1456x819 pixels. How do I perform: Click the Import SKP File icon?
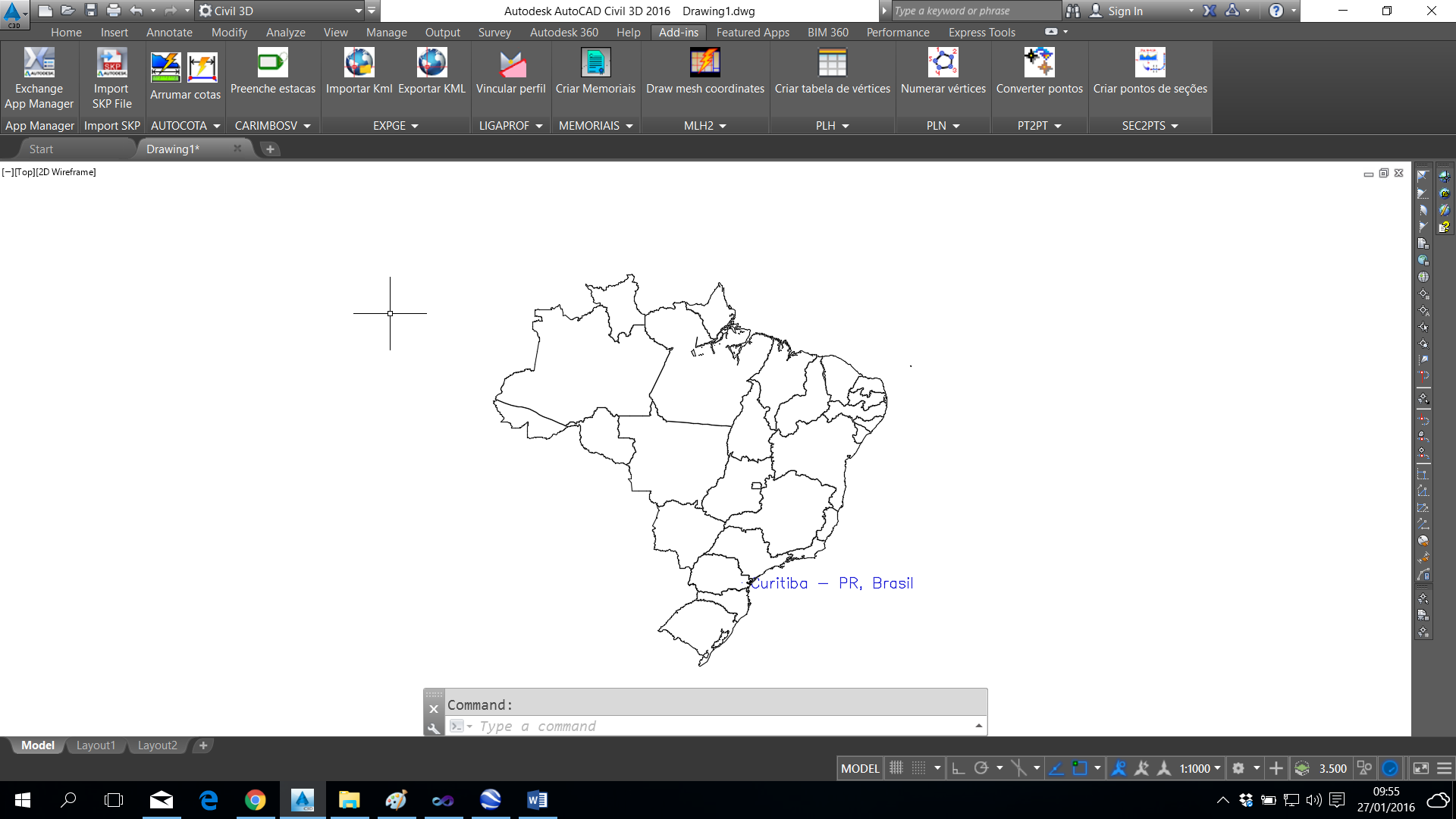(111, 63)
